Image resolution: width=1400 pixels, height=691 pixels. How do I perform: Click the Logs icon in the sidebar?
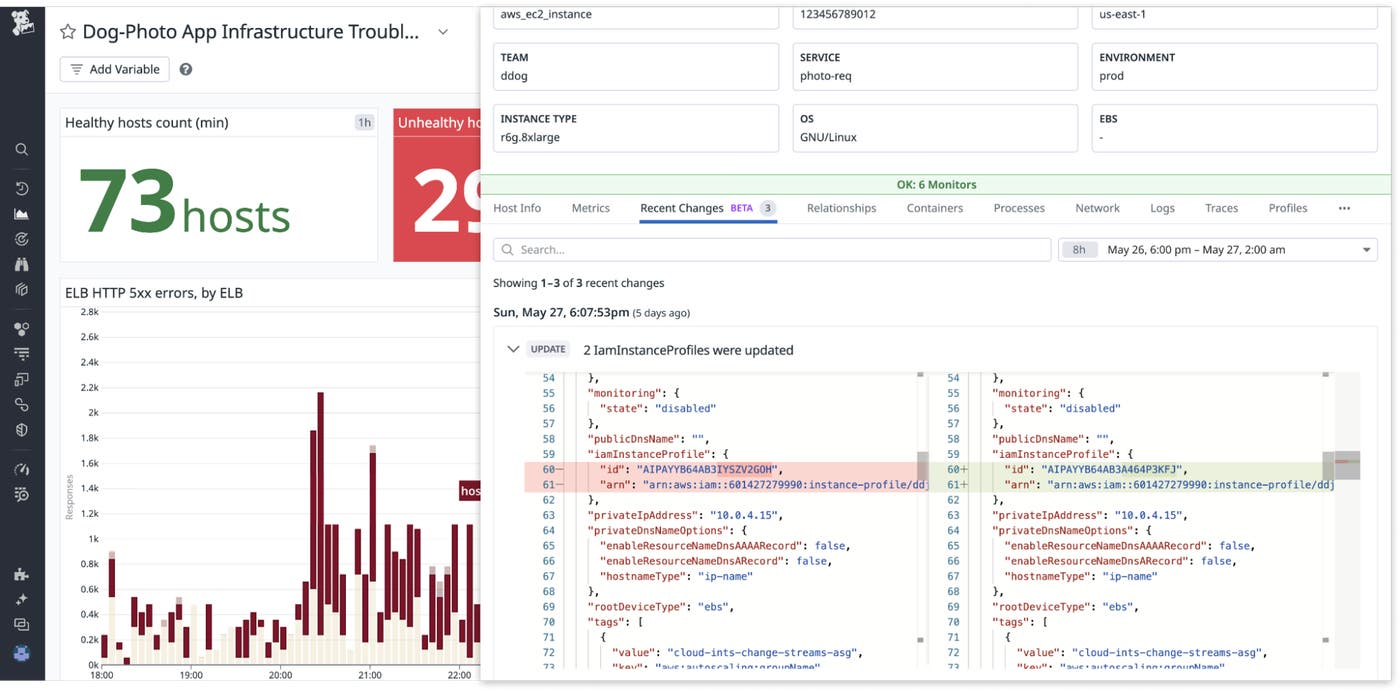click(22, 352)
